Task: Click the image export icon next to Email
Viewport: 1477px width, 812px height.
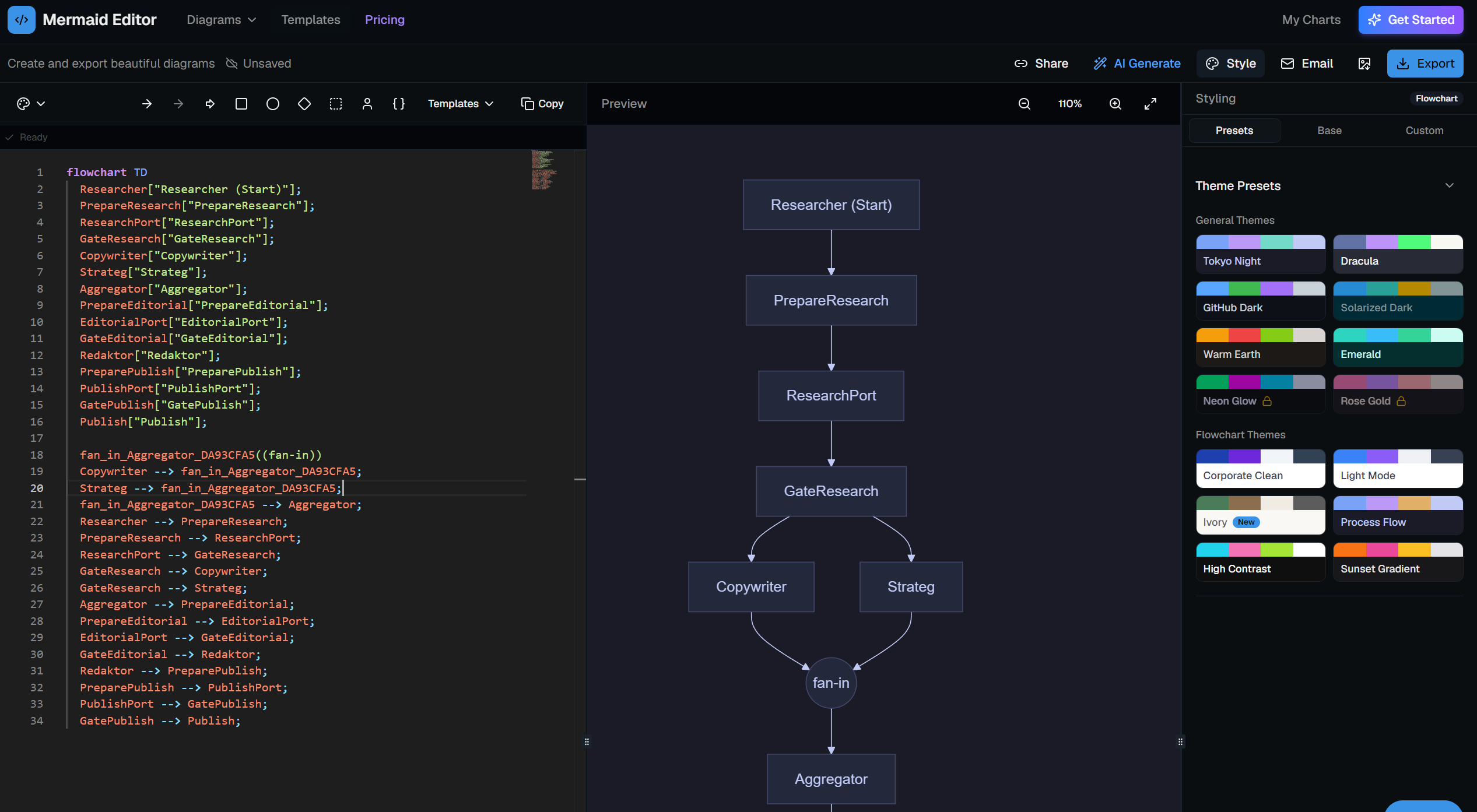Action: (1364, 64)
